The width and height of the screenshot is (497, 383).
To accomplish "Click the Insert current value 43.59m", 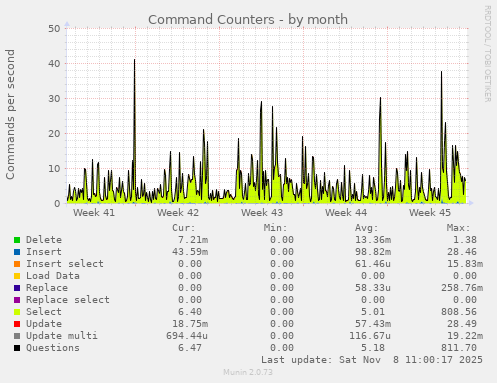I will [x=190, y=252].
